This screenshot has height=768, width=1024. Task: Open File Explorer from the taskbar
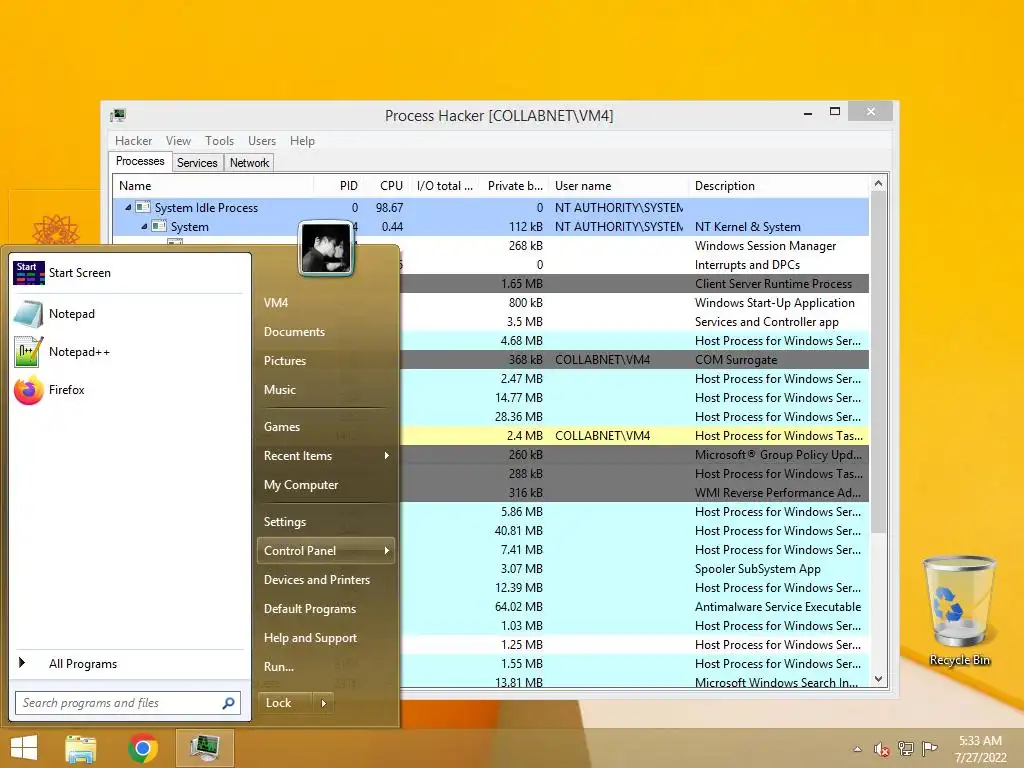tap(81, 748)
